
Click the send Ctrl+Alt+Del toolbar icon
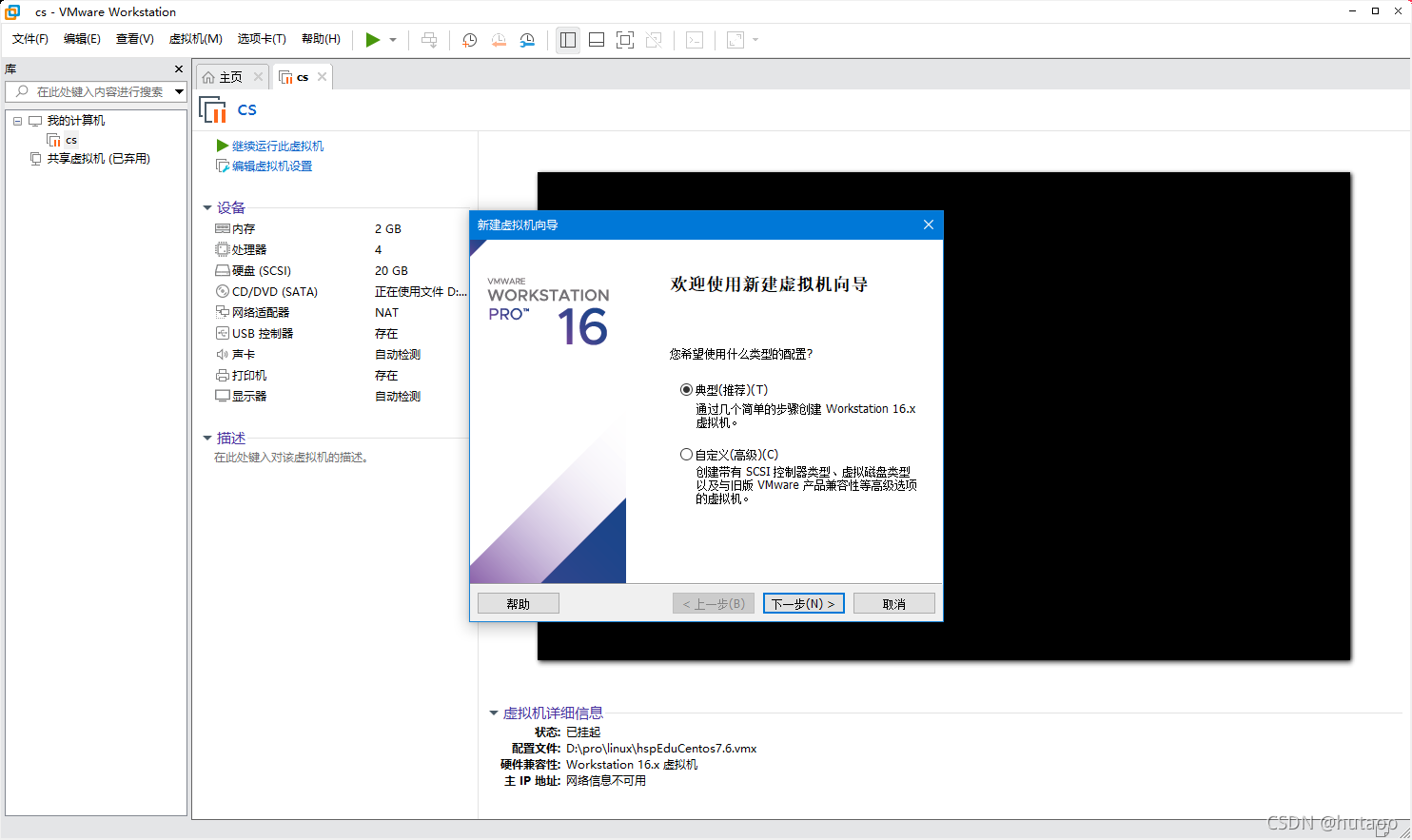tap(429, 40)
